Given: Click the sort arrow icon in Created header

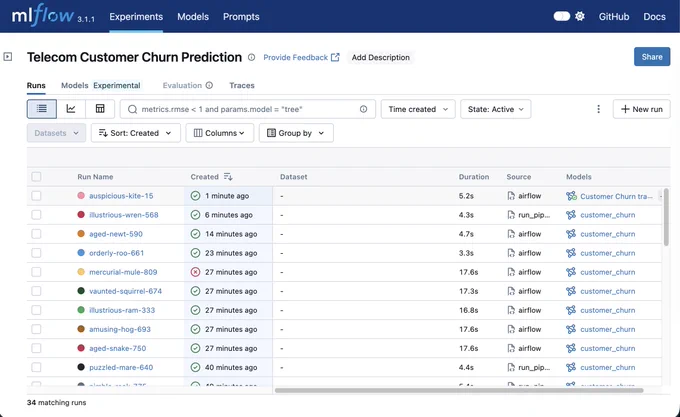Looking at the screenshot, I should pos(228,177).
